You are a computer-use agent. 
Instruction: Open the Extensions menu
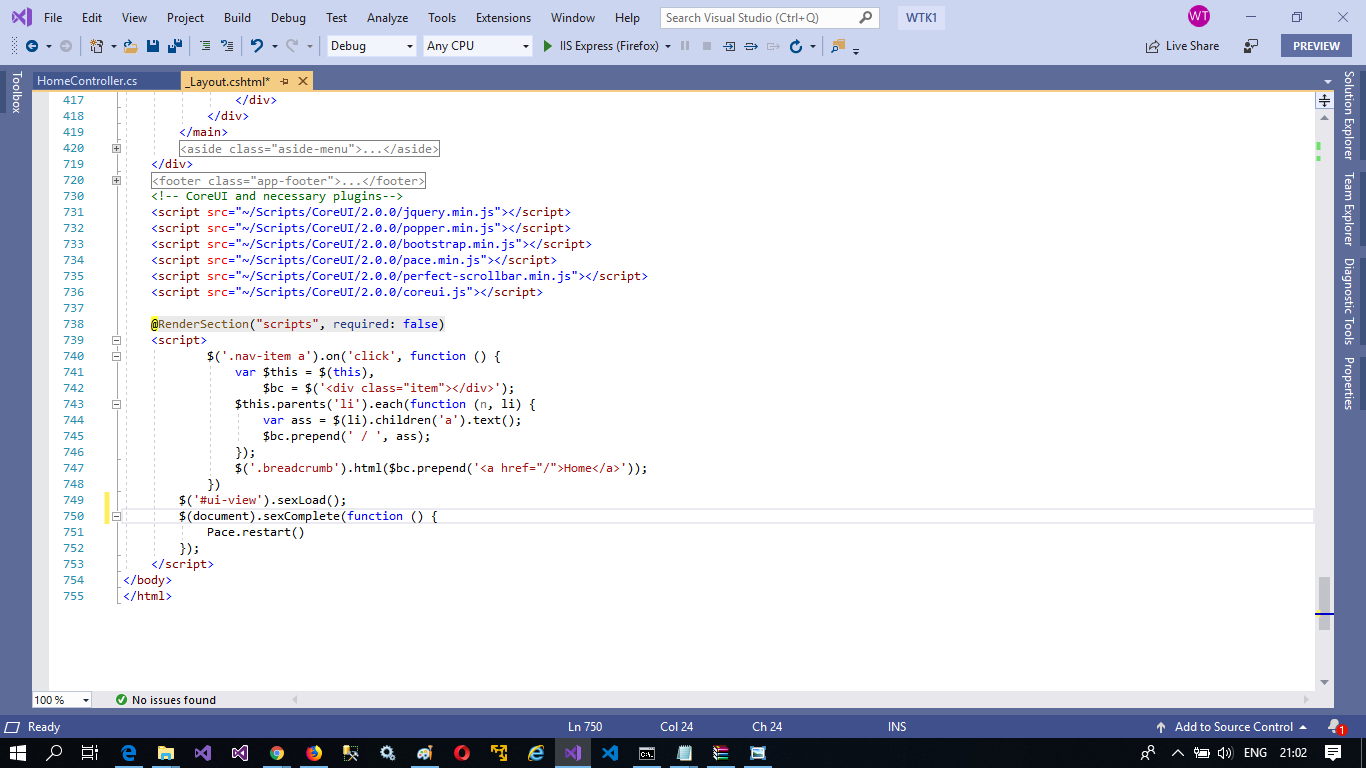pos(503,18)
